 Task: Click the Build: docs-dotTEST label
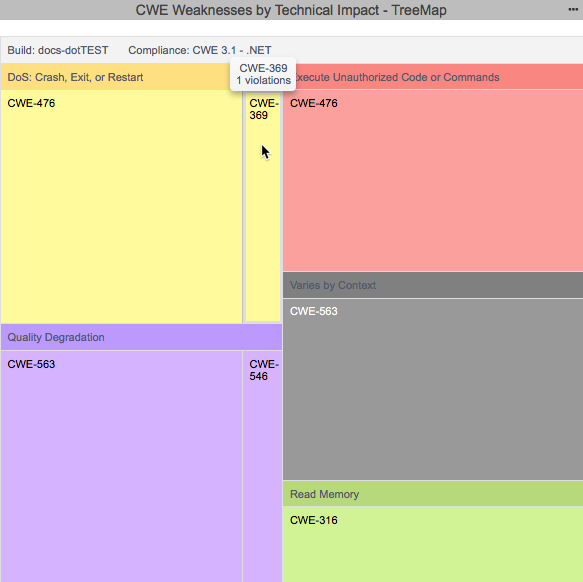click(58, 50)
